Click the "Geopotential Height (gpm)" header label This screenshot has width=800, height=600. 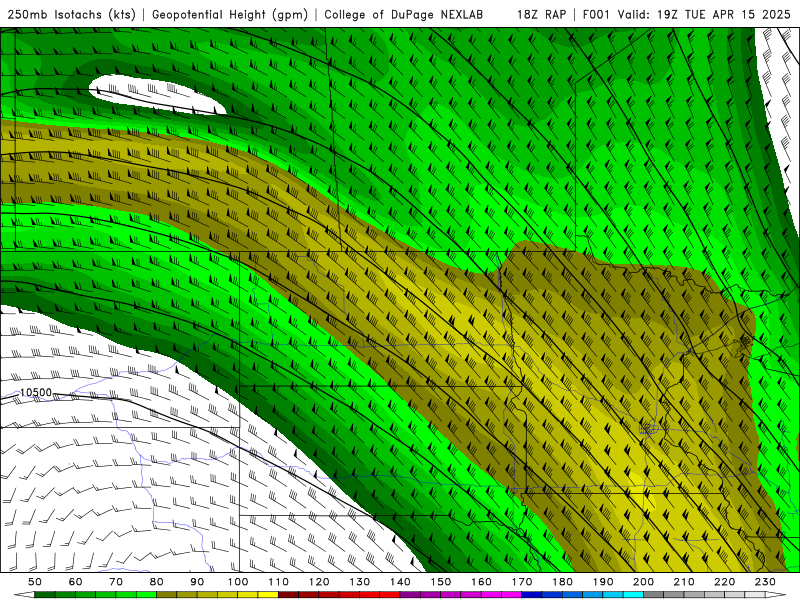[230, 14]
